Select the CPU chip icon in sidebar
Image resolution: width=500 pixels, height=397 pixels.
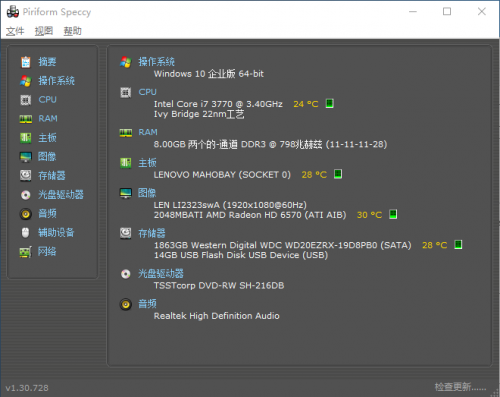pos(26,100)
